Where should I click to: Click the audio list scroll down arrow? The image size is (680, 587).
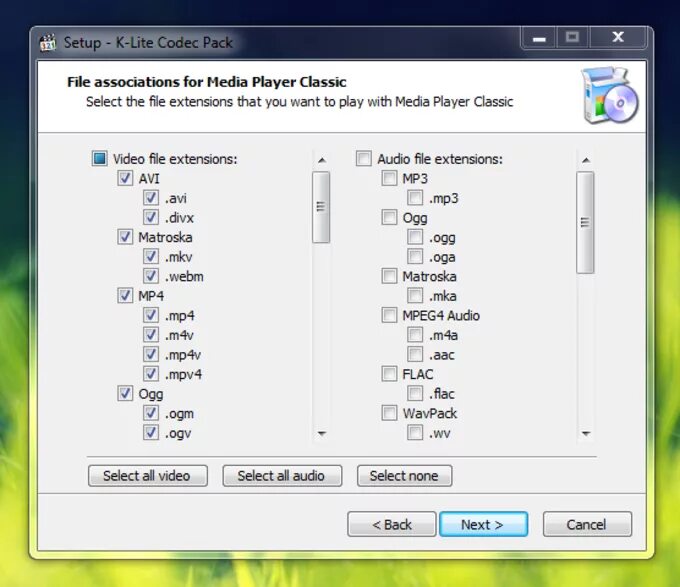coord(585,433)
